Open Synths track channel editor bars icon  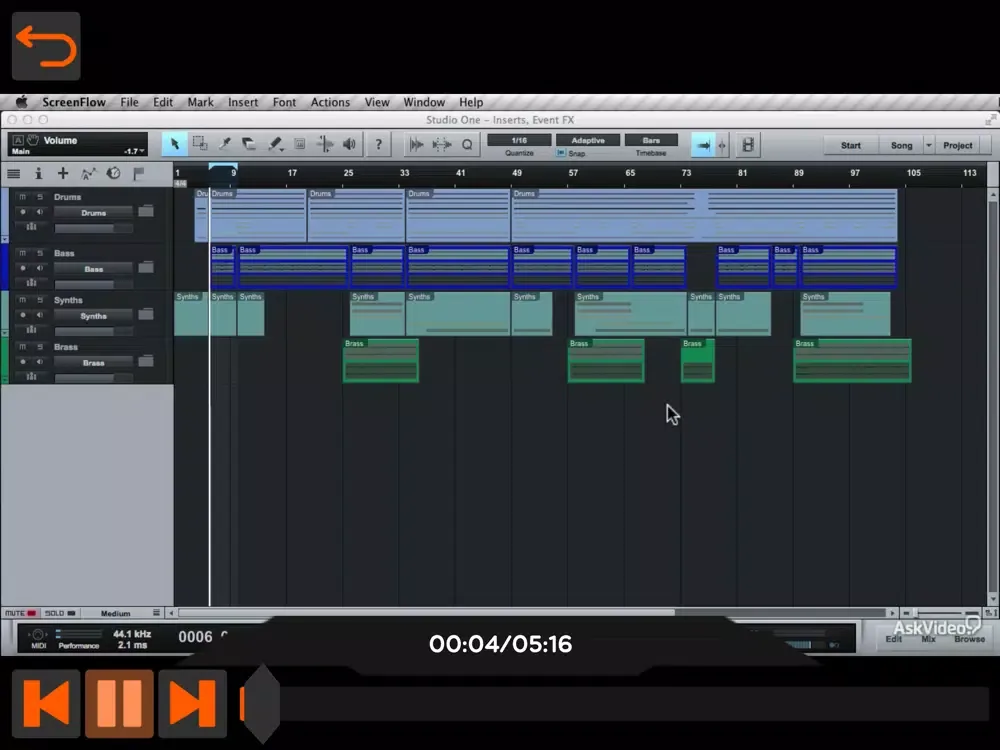coord(31,330)
